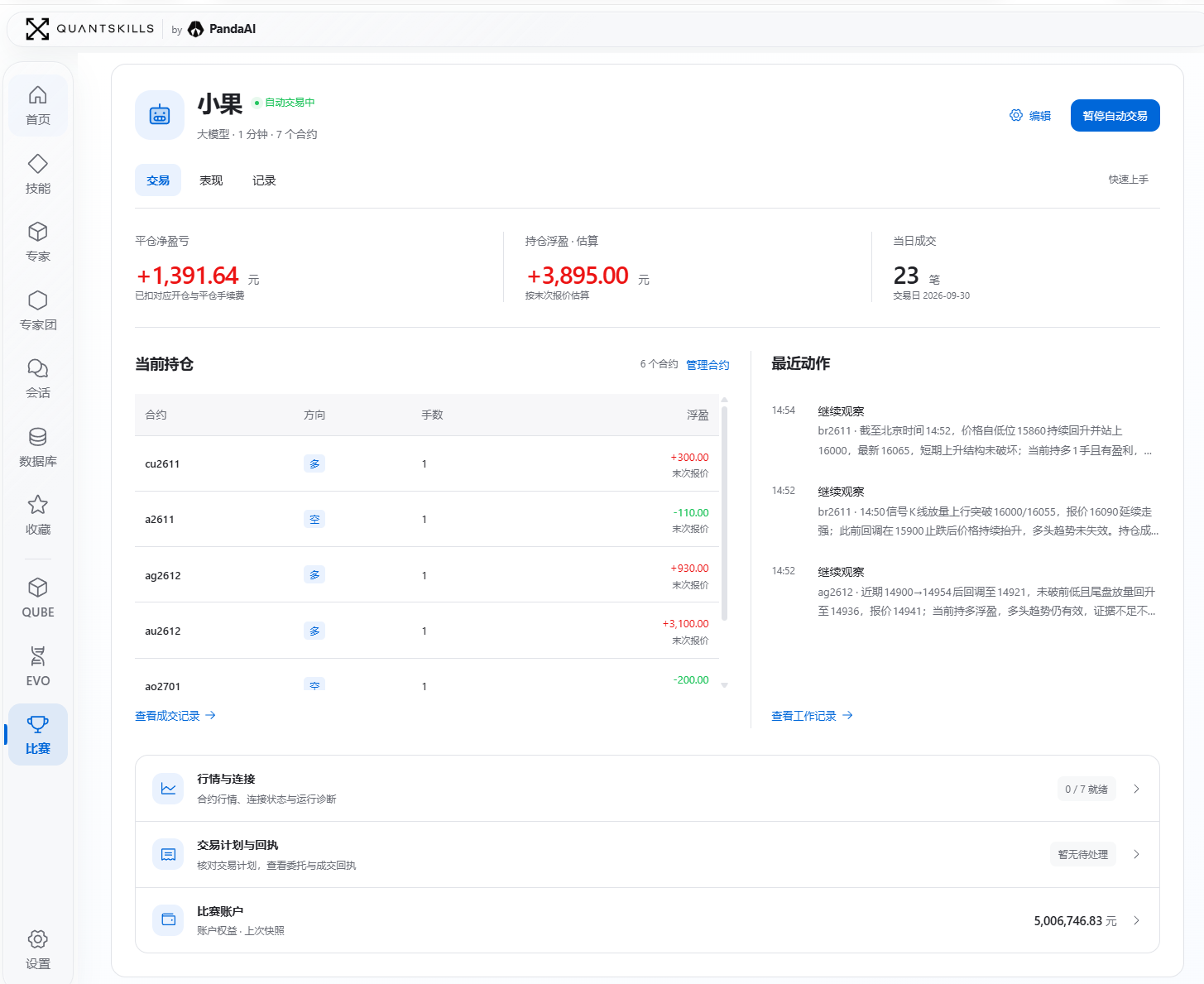Click 比赛账户 wallet icon
Viewport: 1204px width, 984px height.
coord(168,919)
